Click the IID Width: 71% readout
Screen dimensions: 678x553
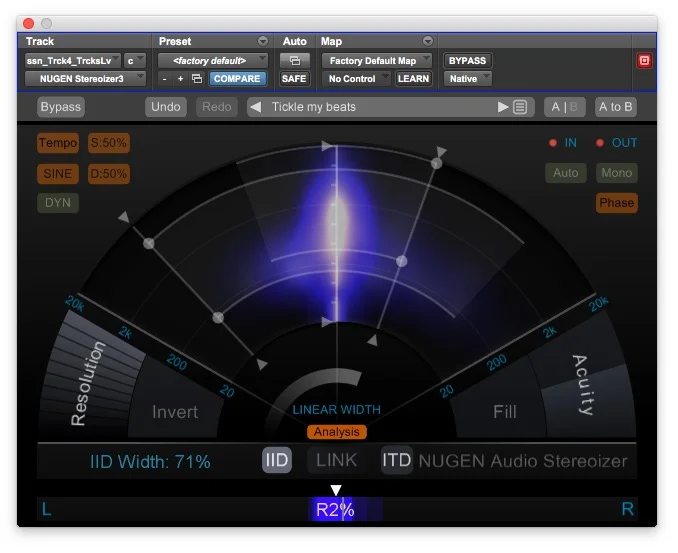tap(150, 462)
